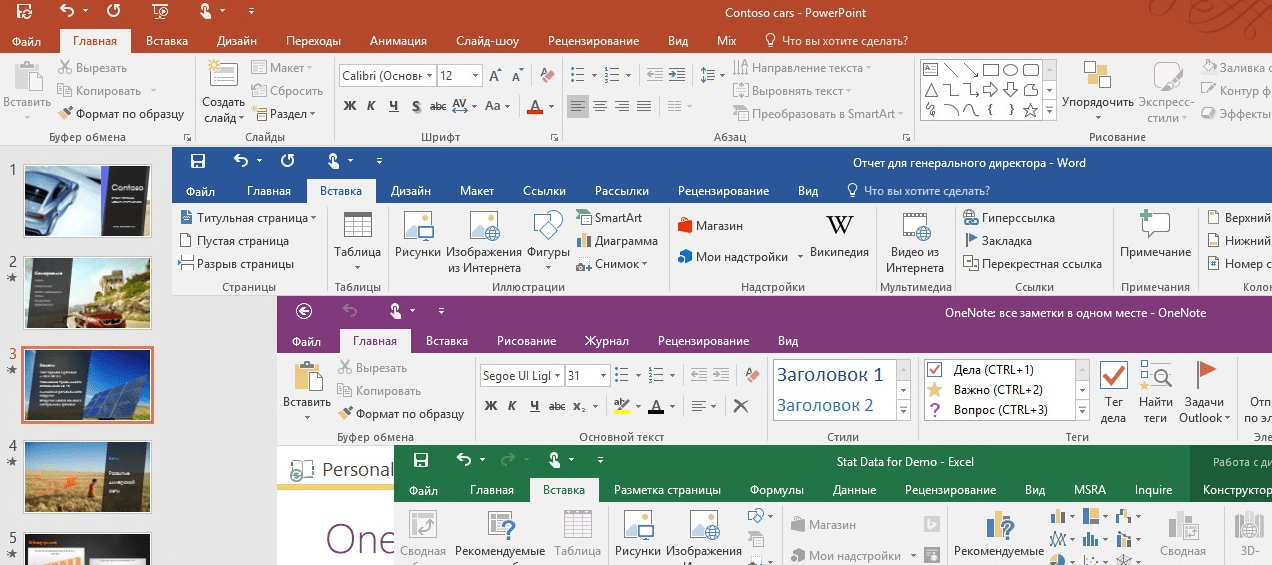Click 'Формат по образцу' in PowerPoint clipboard

[x=121, y=114]
